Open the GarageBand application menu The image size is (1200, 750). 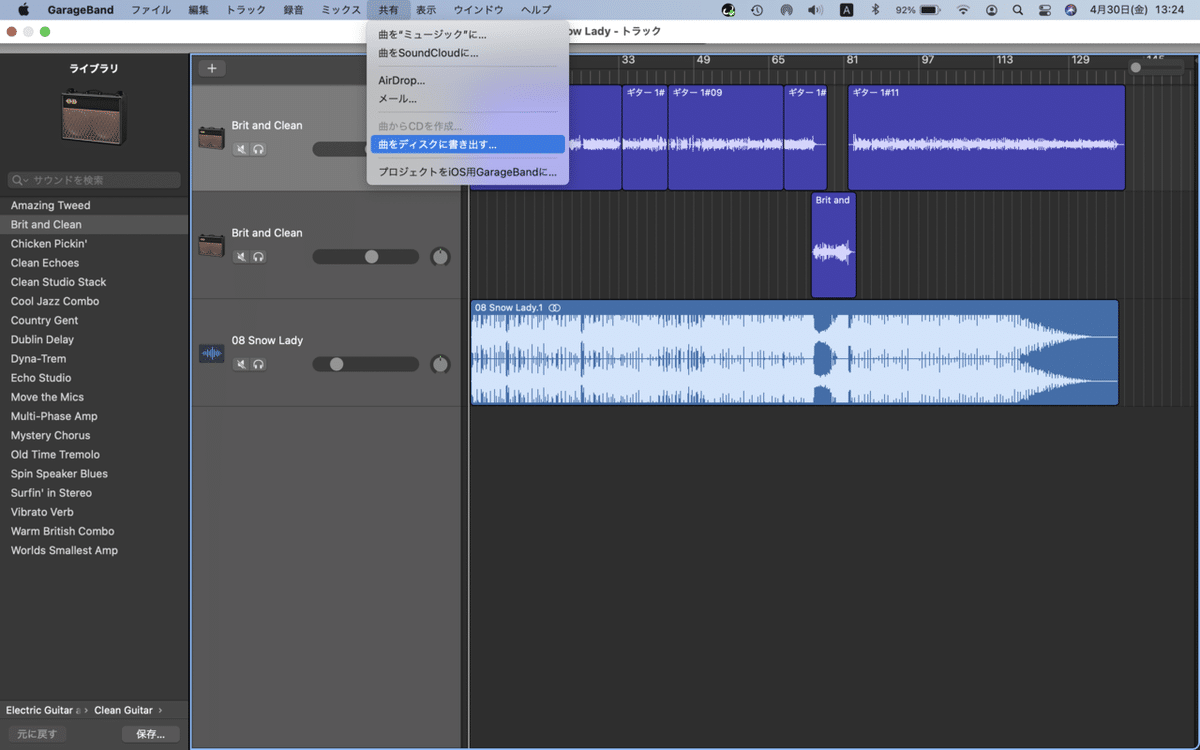[x=80, y=10]
